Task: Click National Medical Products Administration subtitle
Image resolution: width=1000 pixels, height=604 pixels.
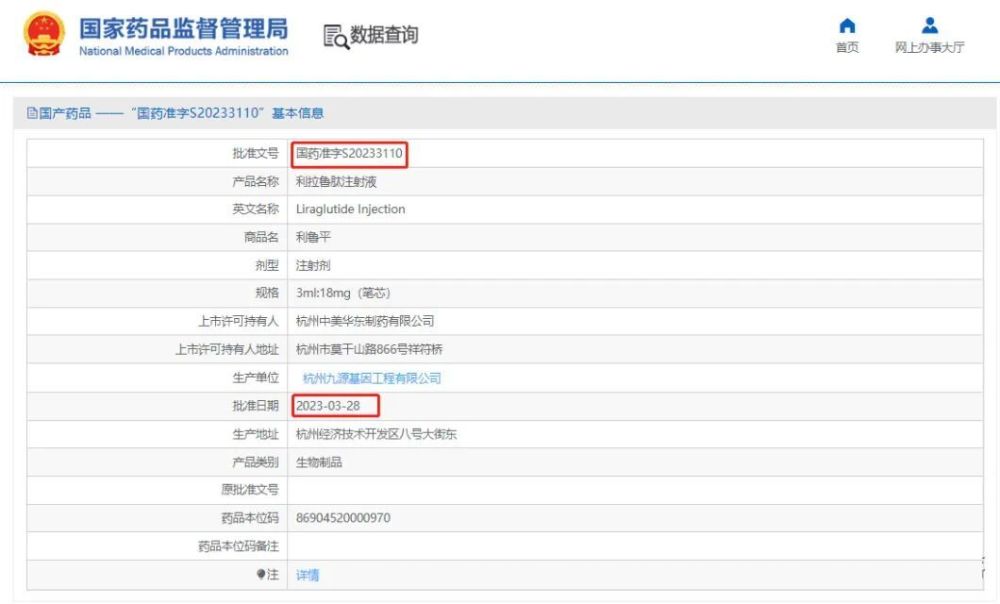Action: click(x=184, y=51)
